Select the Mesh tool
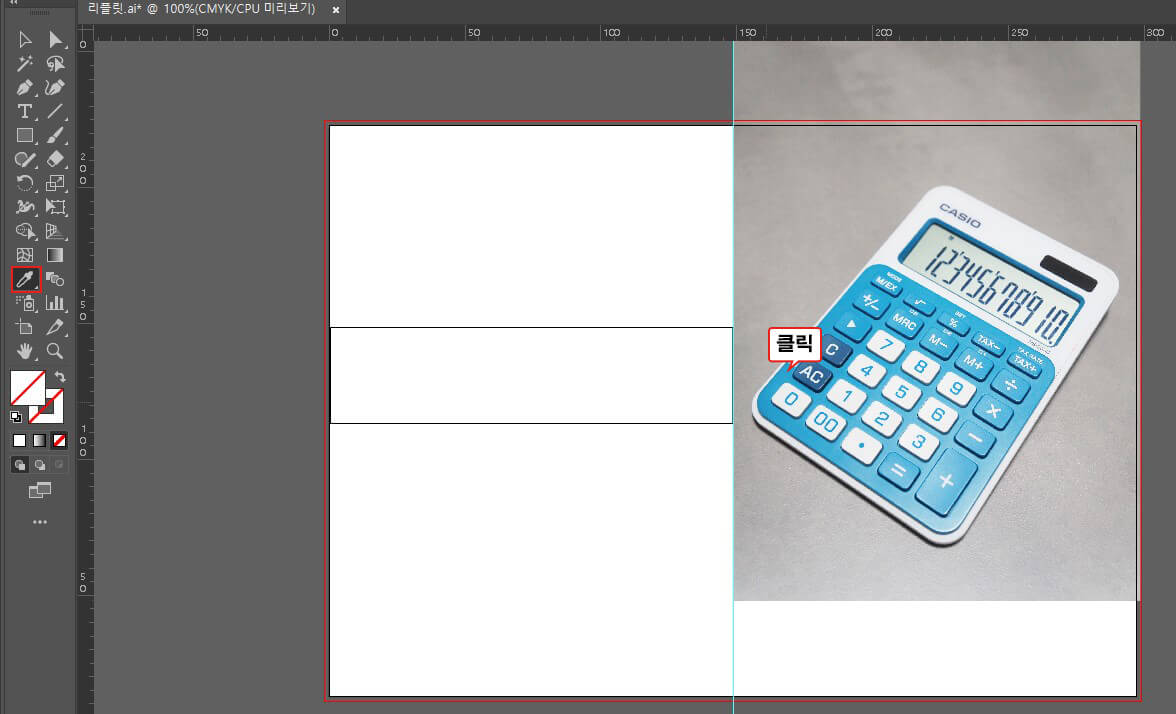 pos(25,255)
